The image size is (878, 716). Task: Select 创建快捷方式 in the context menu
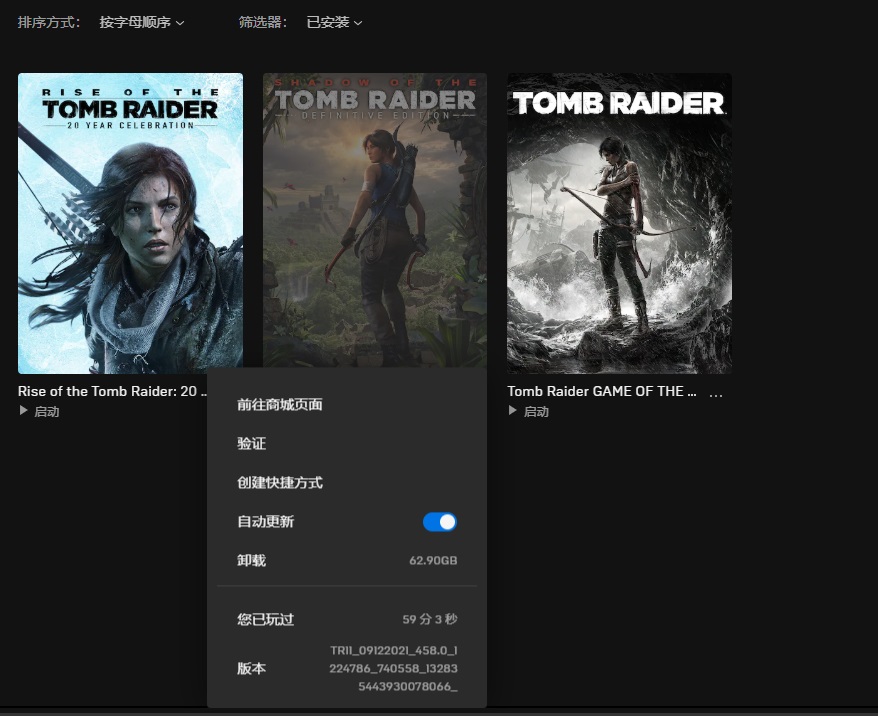tap(279, 483)
